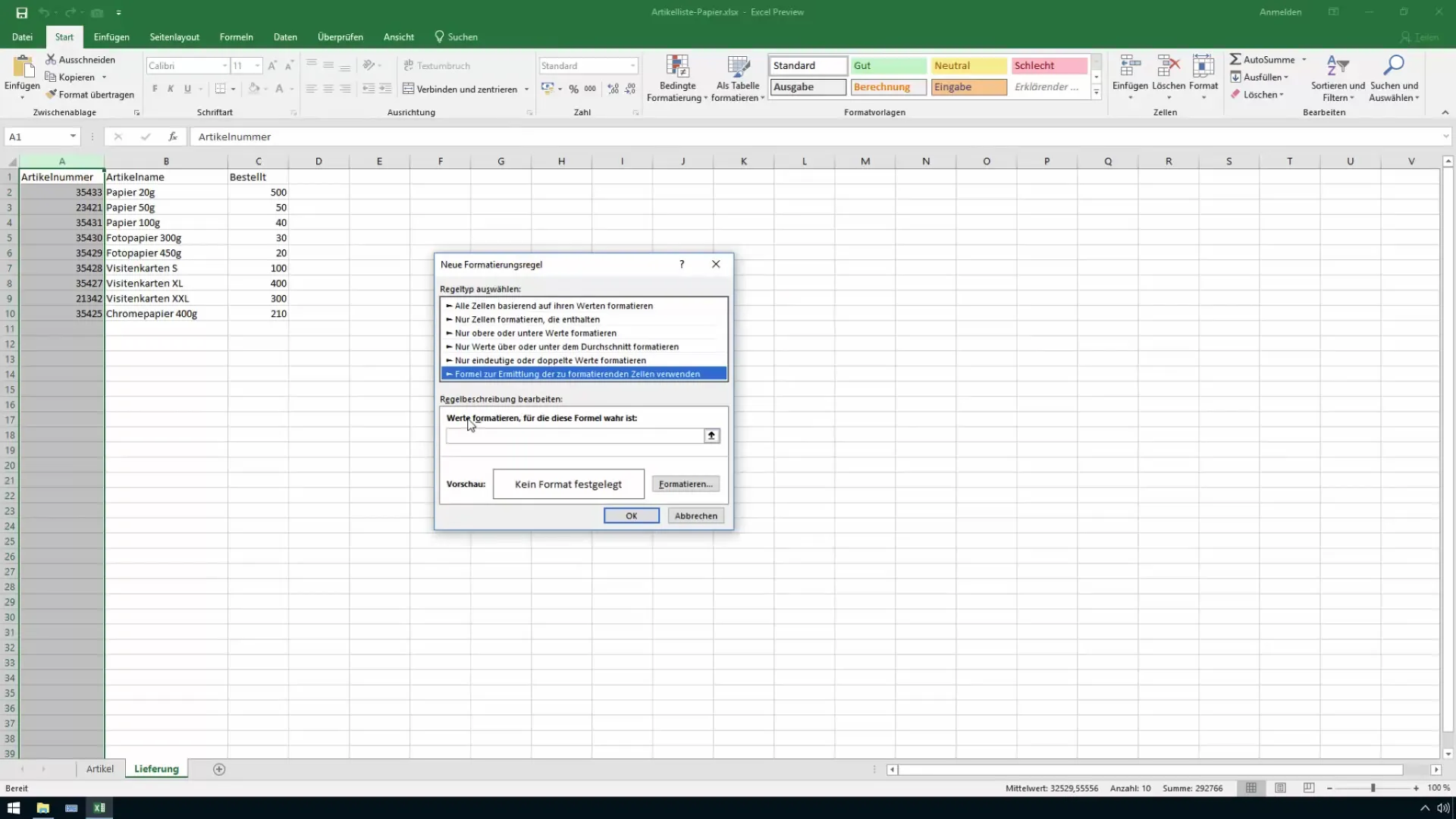Image resolution: width=1456 pixels, height=819 pixels.
Task: Open the Seitenlayout tab
Action: click(174, 36)
